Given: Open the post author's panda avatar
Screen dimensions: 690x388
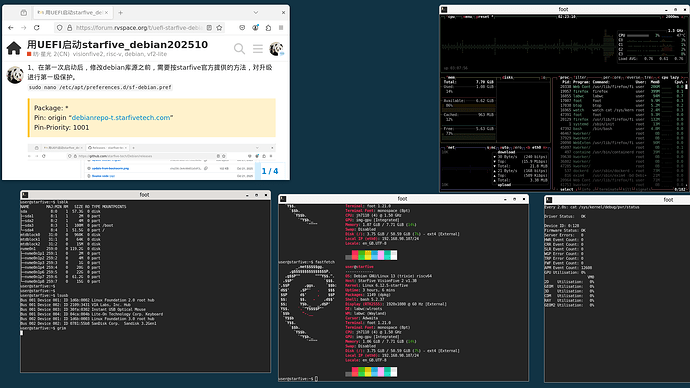Looking at the screenshot, I should 15,75.
